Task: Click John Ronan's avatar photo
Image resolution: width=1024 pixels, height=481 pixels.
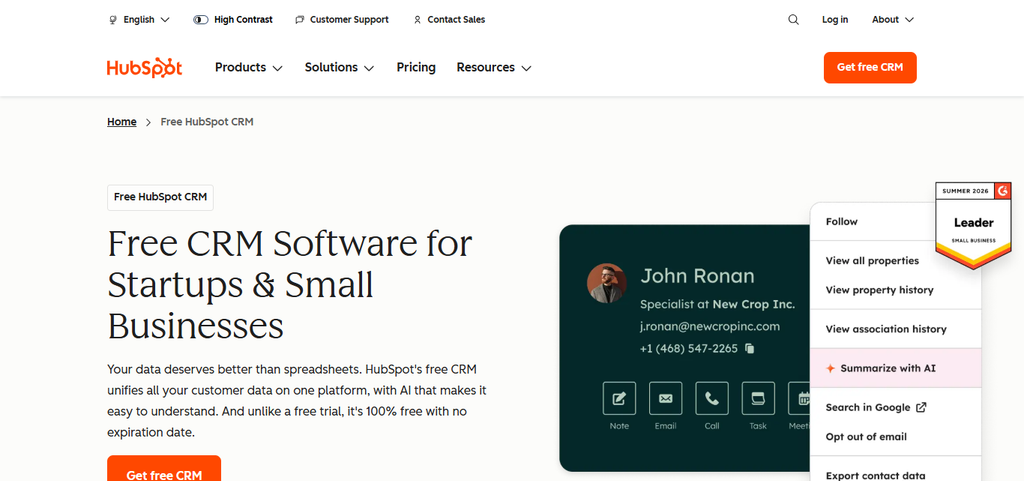Action: [607, 283]
